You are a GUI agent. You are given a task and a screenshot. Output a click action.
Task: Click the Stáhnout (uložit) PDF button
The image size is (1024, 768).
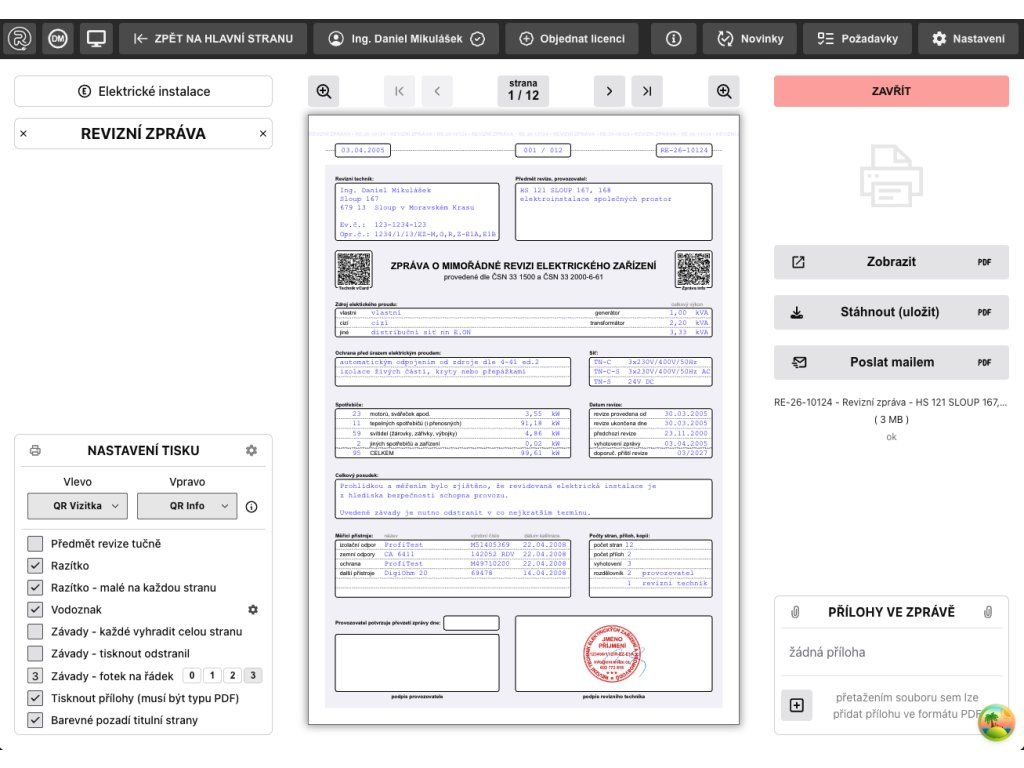891,312
